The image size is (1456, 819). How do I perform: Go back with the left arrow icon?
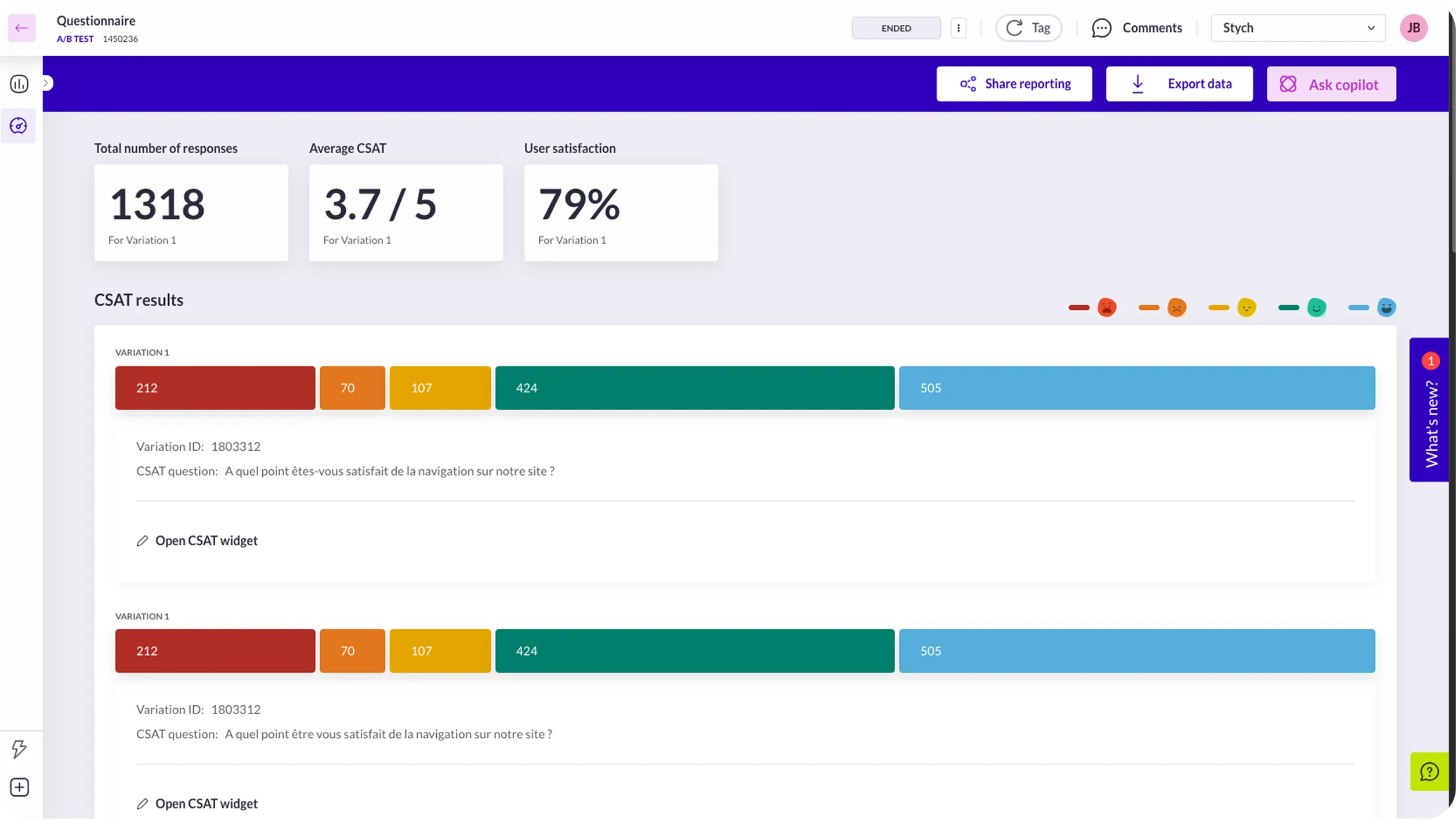21,28
